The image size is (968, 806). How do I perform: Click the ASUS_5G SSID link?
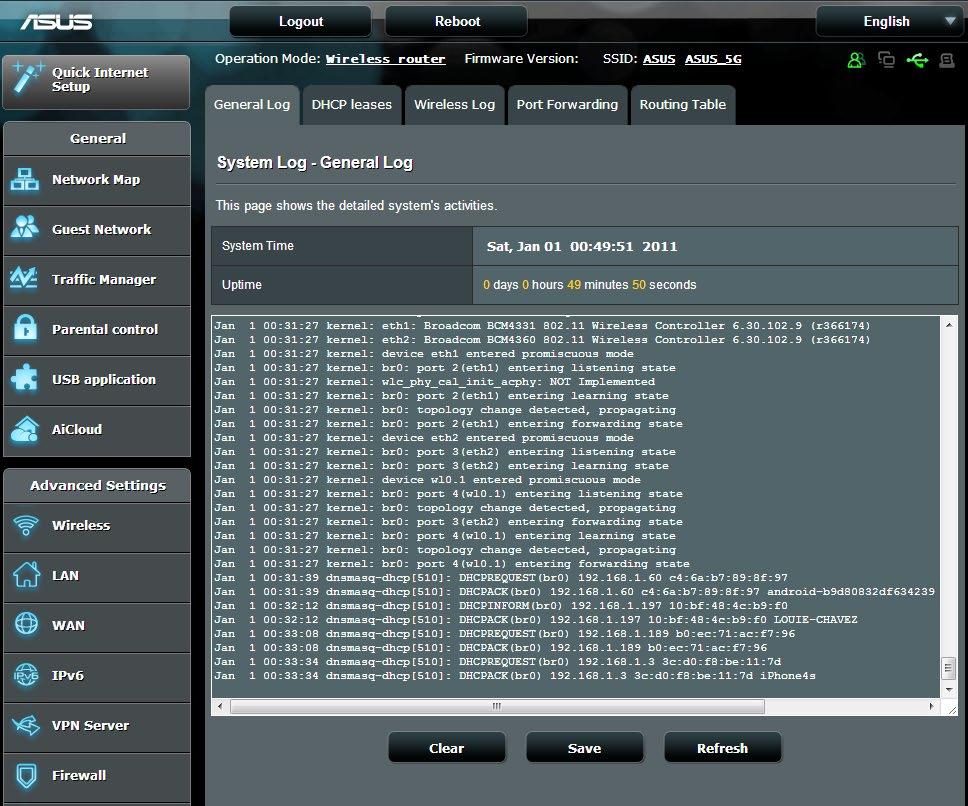(x=713, y=59)
